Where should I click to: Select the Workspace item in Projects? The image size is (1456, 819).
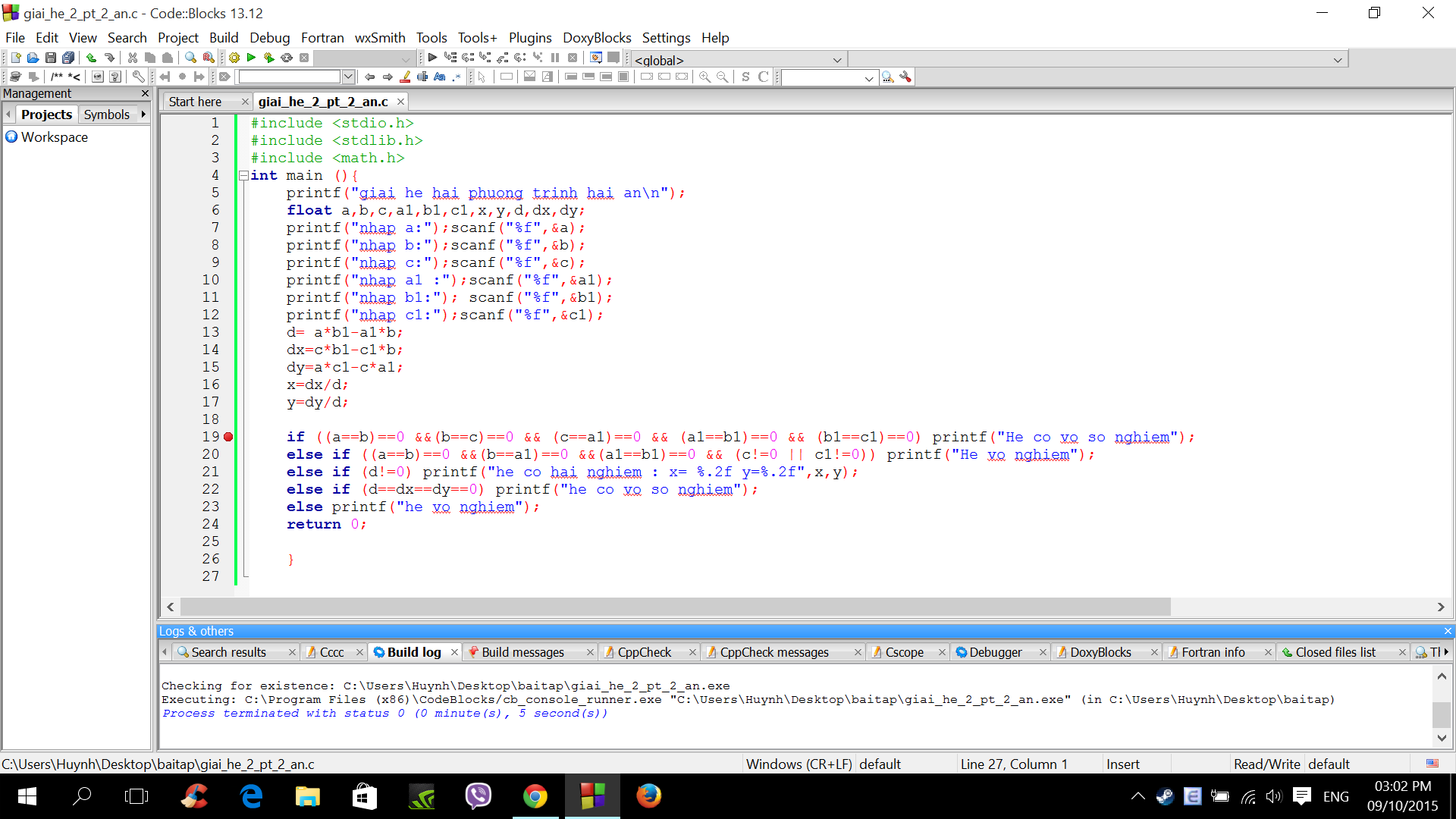[55, 137]
